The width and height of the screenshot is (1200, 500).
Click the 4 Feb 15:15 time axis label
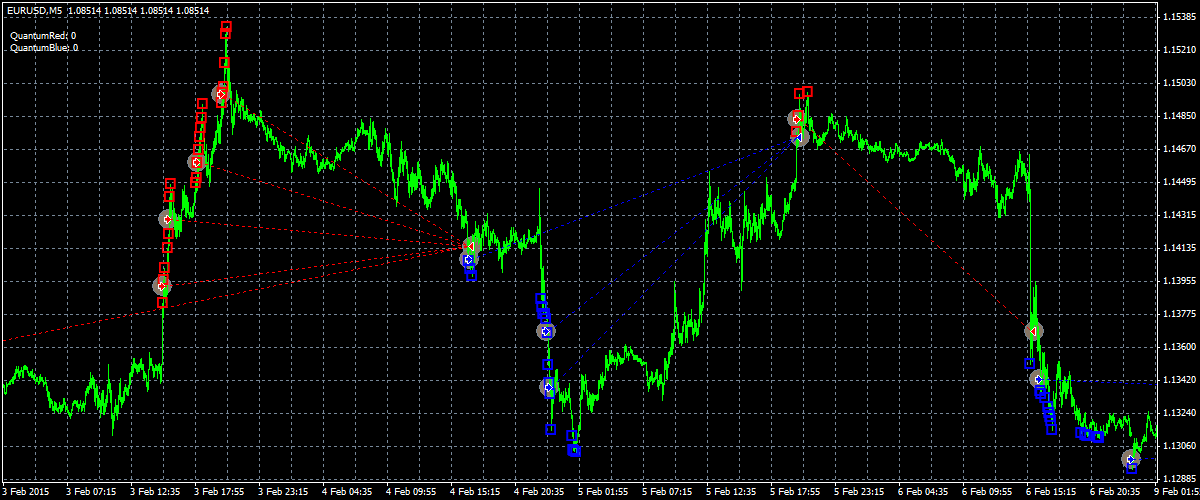[x=475, y=492]
